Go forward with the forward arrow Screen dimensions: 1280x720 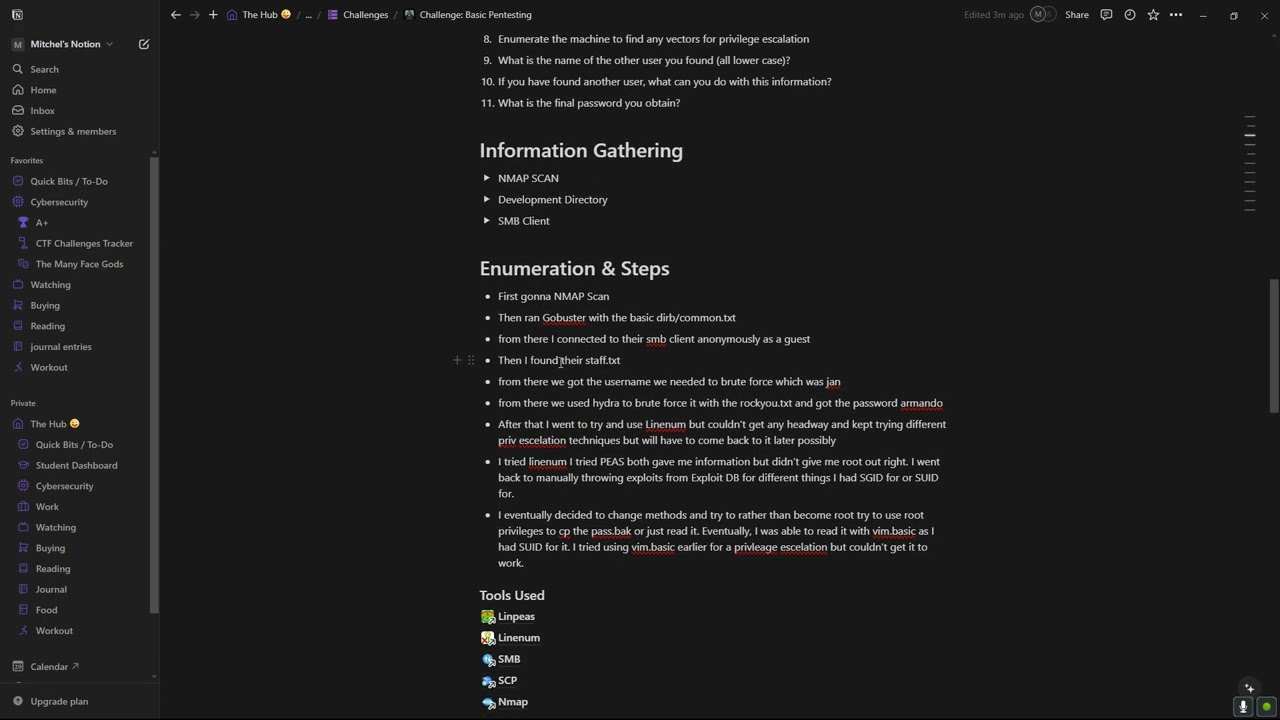click(195, 15)
